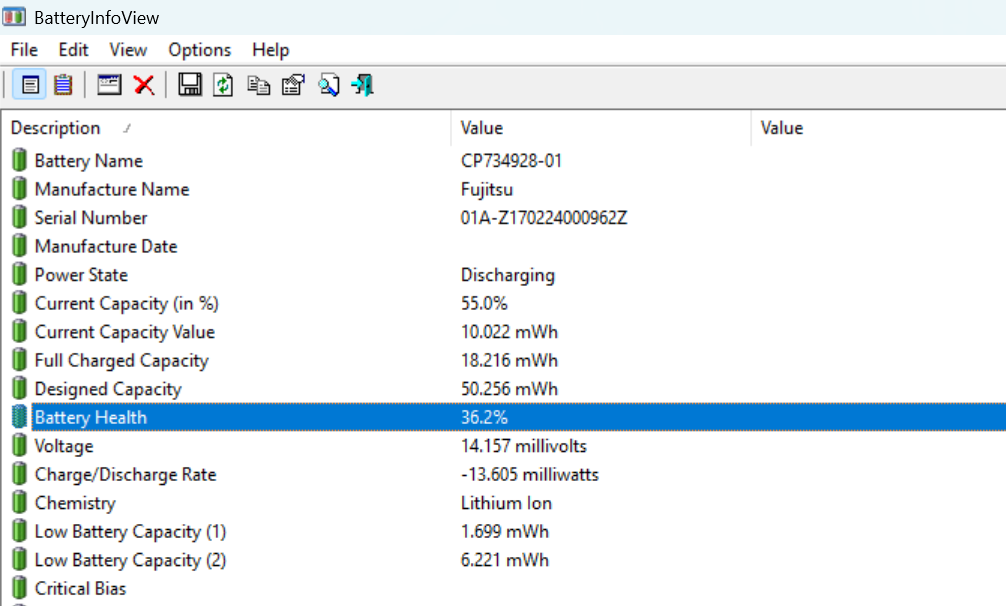Click battery icon next to Battery Name
1006x606 pixels.
(20, 160)
